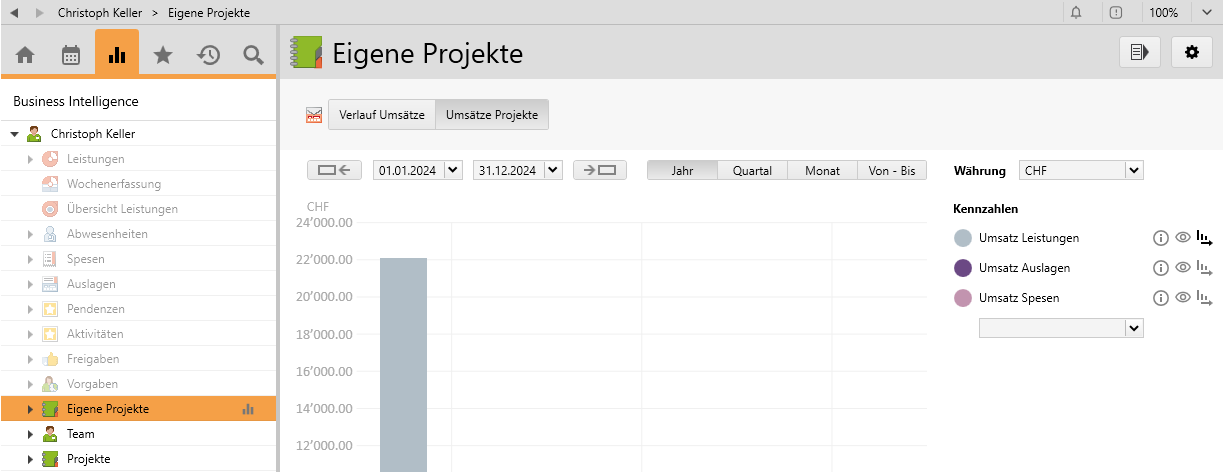Select the Quartal period tab

click(x=752, y=171)
